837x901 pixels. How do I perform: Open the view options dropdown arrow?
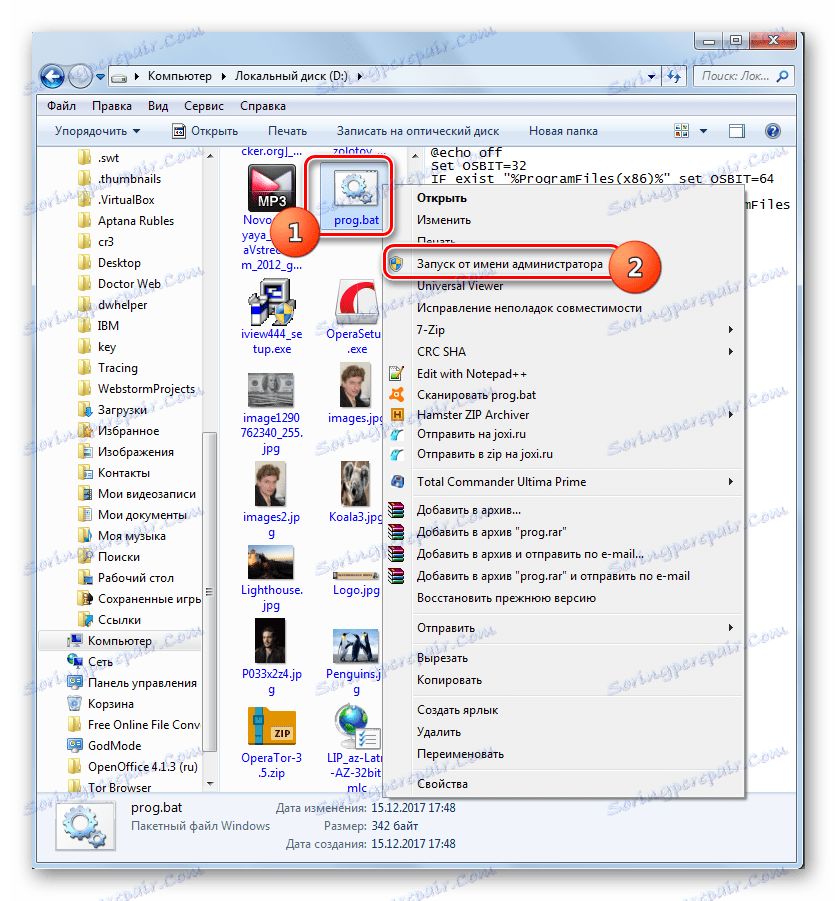703,131
